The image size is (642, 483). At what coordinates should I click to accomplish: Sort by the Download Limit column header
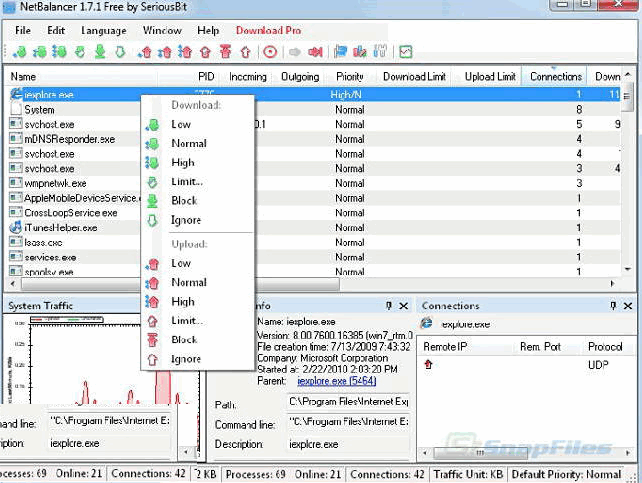click(x=414, y=77)
